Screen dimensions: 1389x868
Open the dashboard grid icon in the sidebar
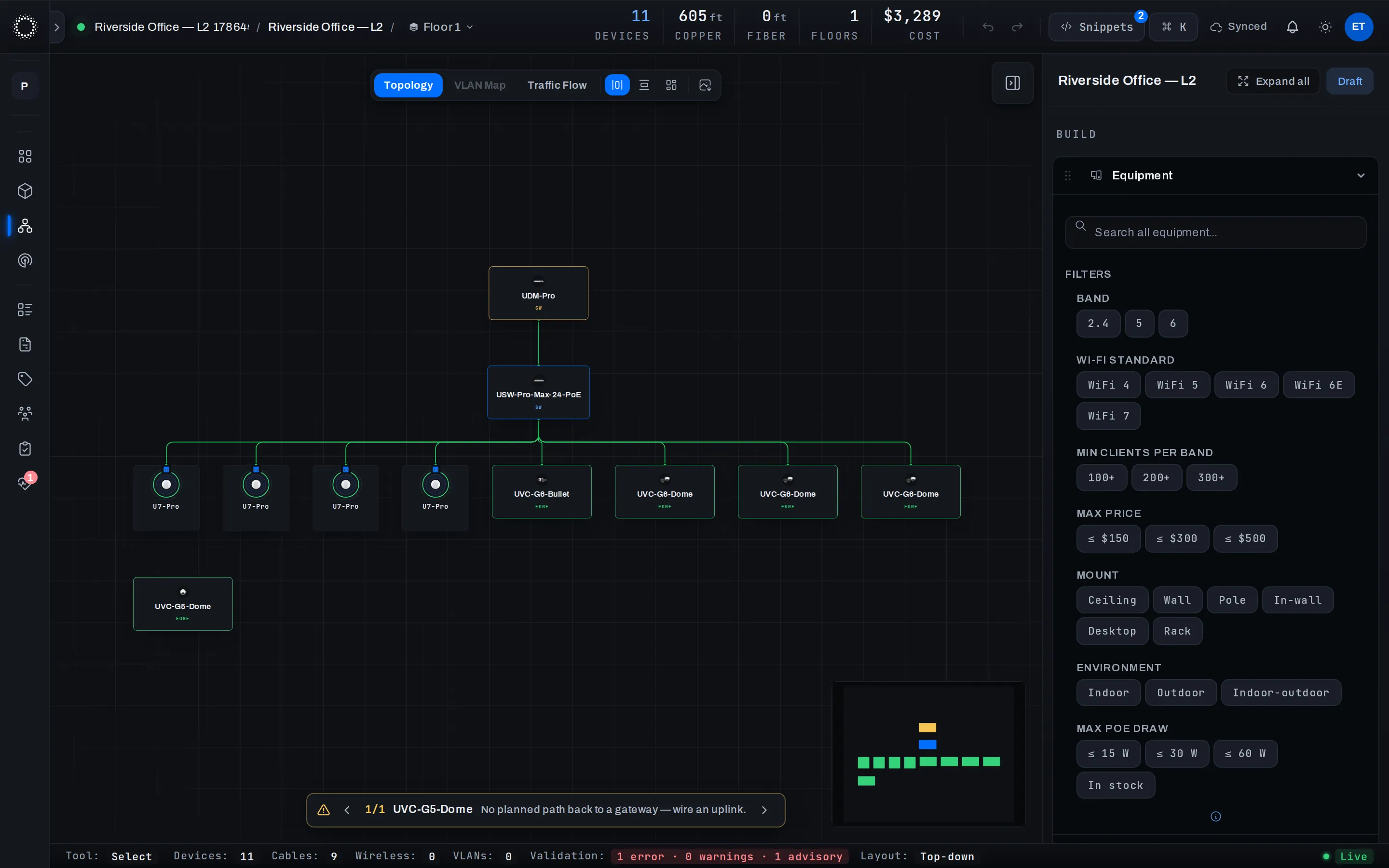25,156
